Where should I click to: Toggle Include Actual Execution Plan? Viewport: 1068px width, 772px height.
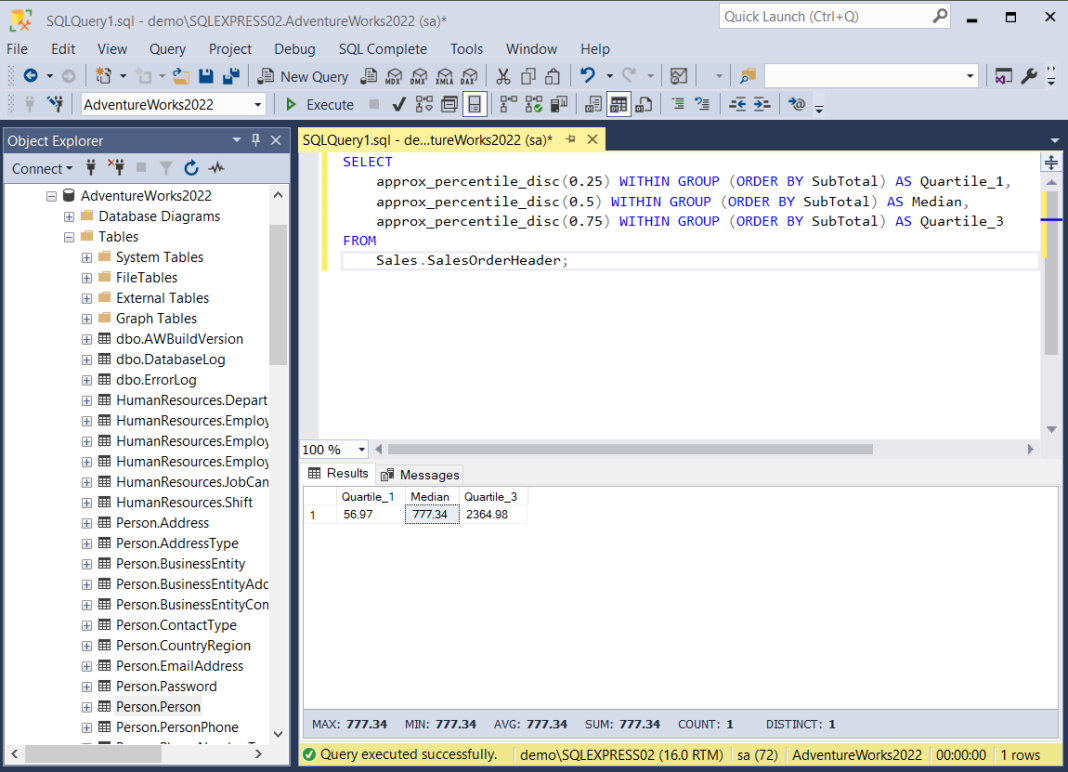[509, 104]
